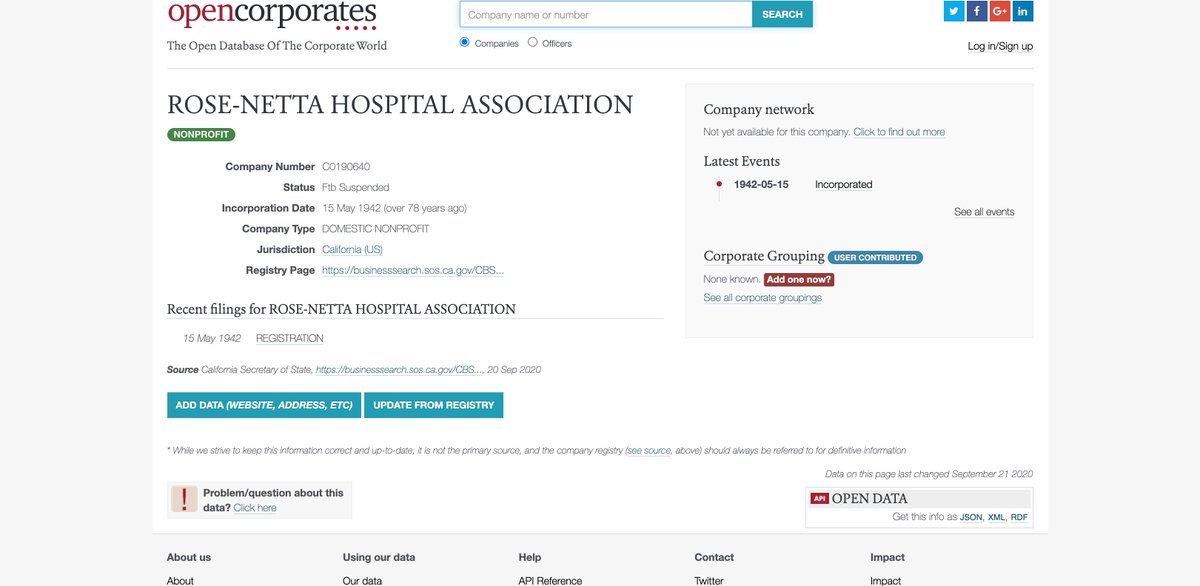
Task: Open the truncated Registry Page link
Action: click(414, 270)
